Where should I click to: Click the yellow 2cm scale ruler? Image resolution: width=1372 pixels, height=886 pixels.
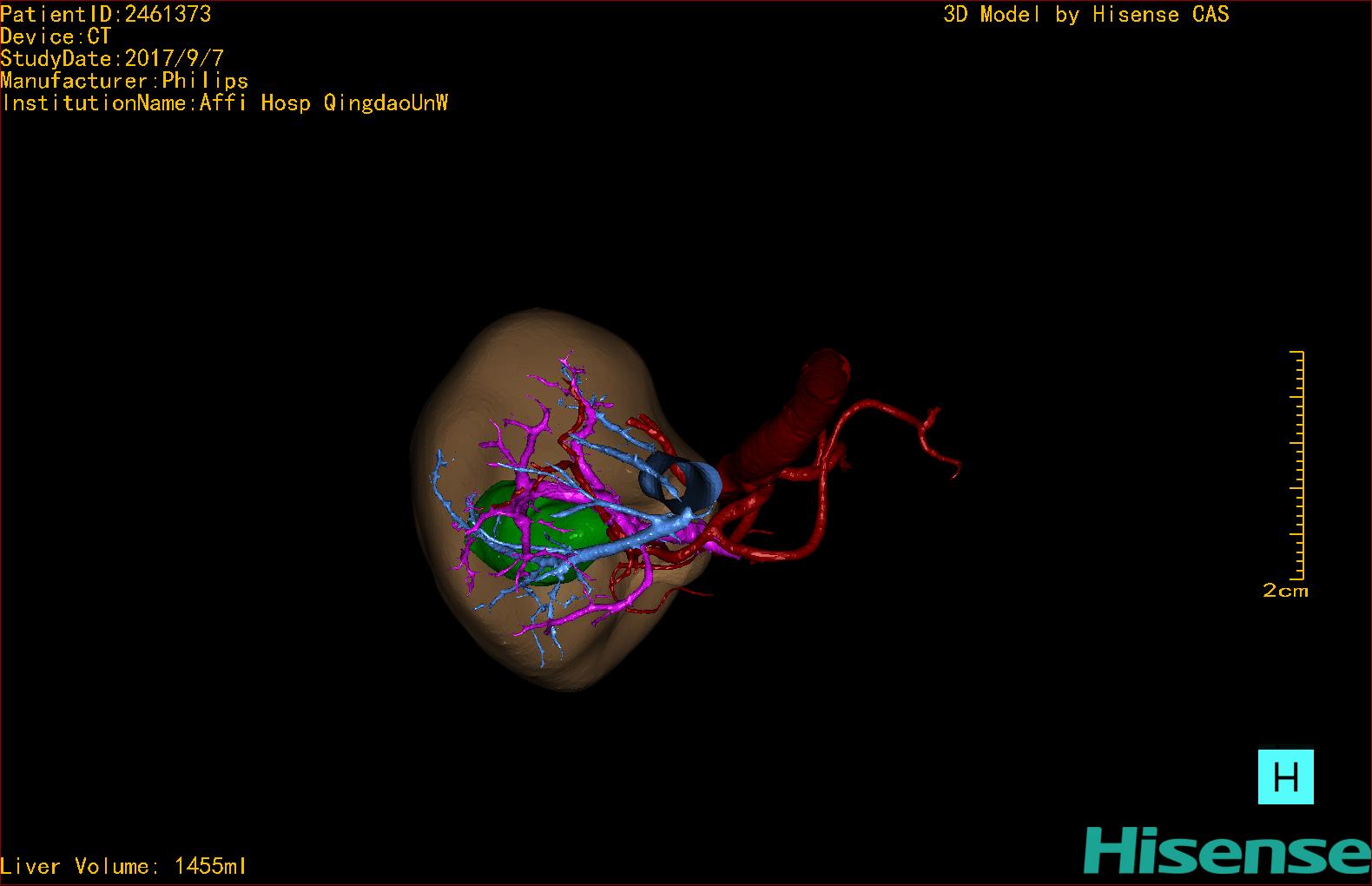tap(1298, 465)
